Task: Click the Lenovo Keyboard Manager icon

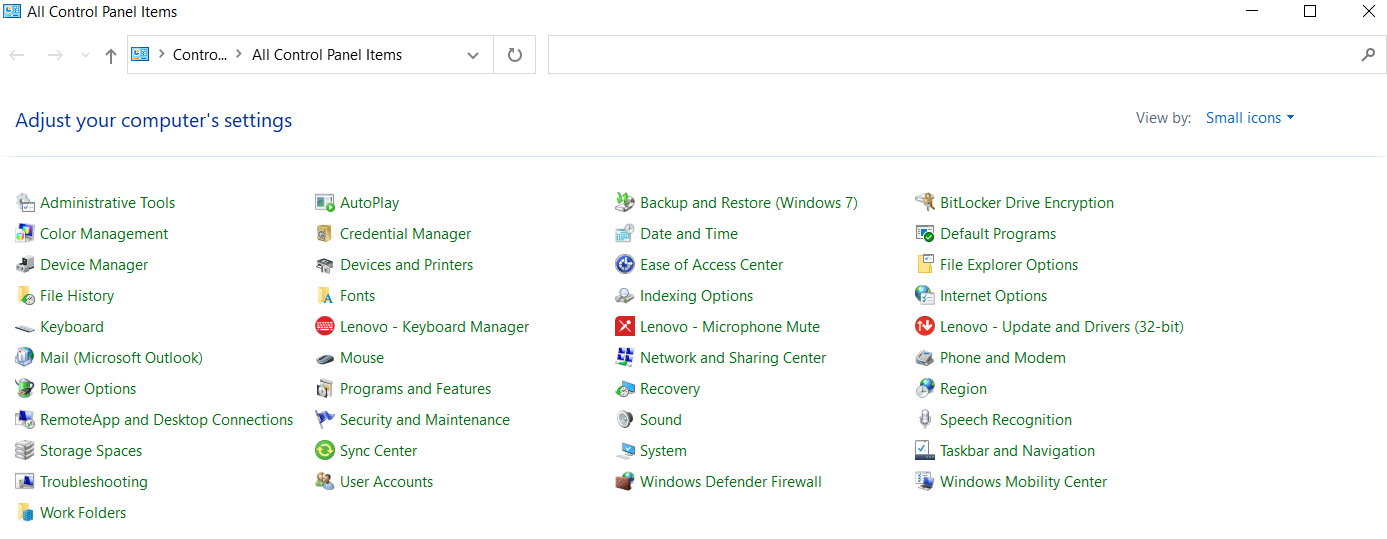Action: tap(324, 327)
